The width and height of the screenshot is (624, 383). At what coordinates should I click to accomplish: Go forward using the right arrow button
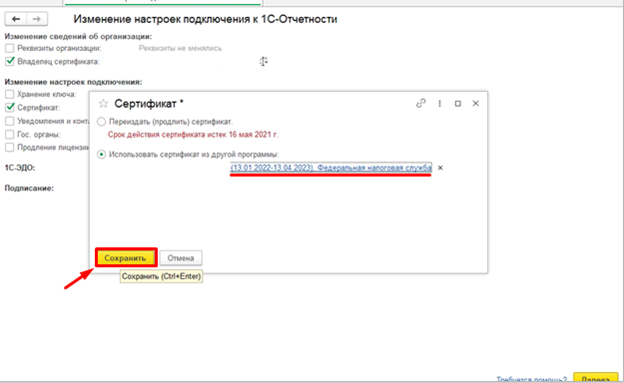pyautogui.click(x=37, y=19)
